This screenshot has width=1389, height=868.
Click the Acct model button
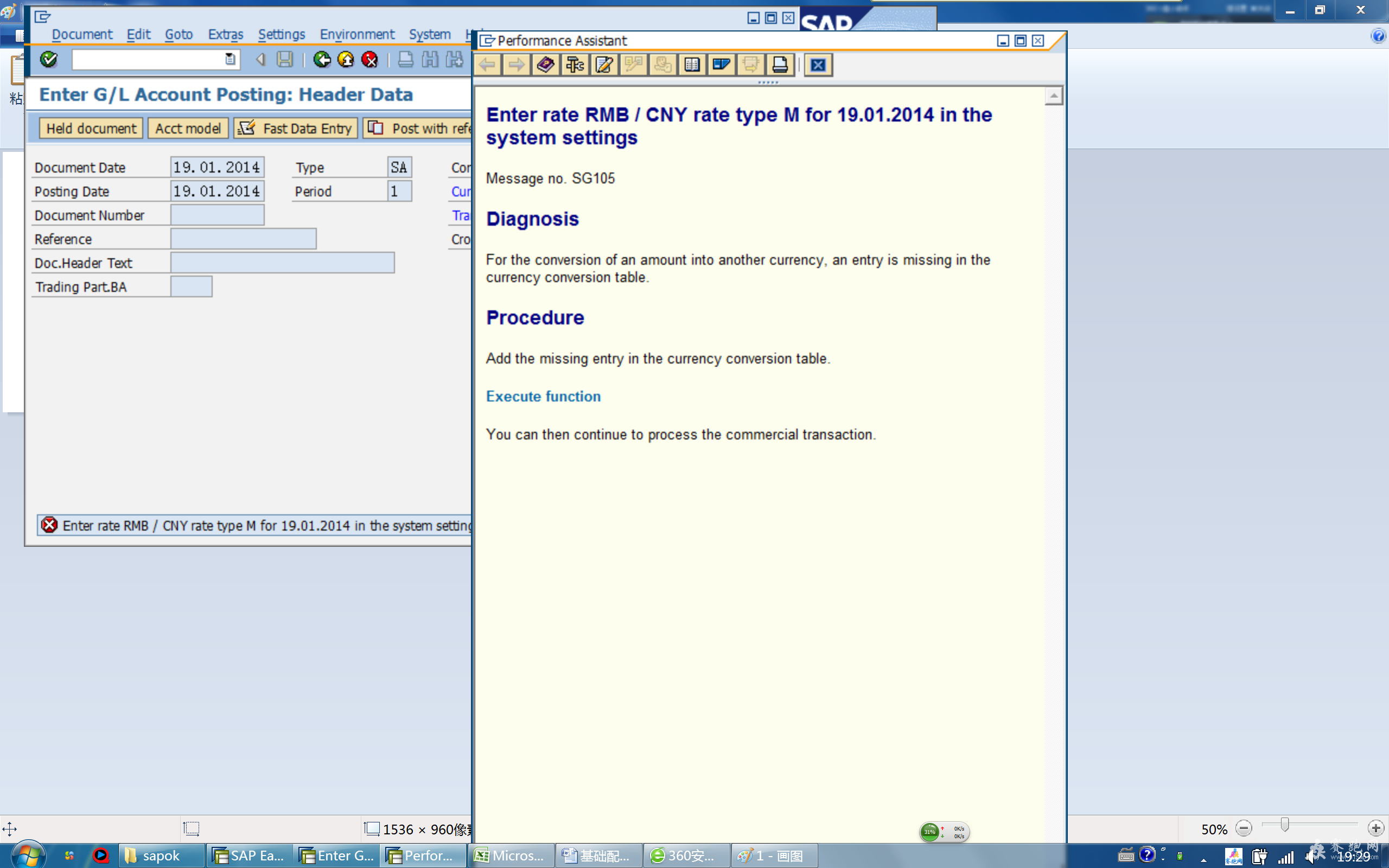tap(188, 128)
